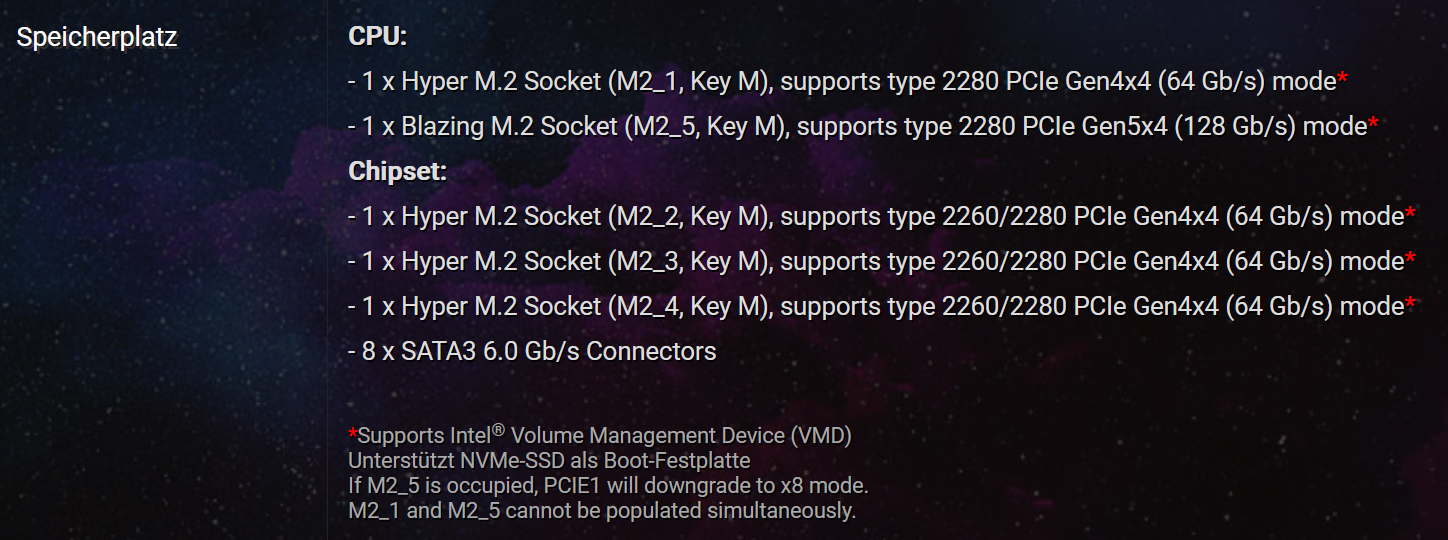
Task: Click the Speicherplatz row label
Action: (97, 38)
